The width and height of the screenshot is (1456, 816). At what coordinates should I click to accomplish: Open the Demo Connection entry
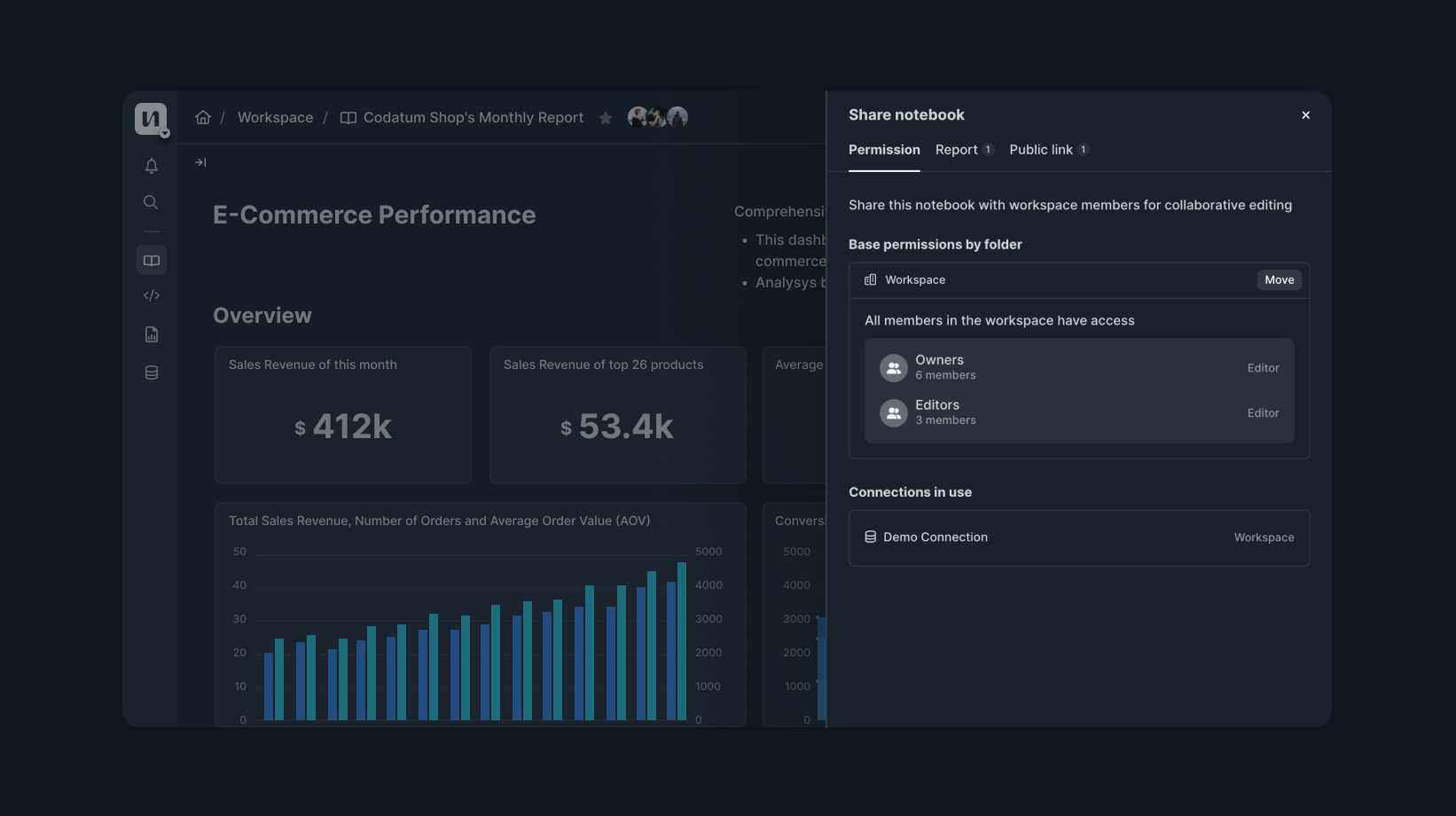1079,537
